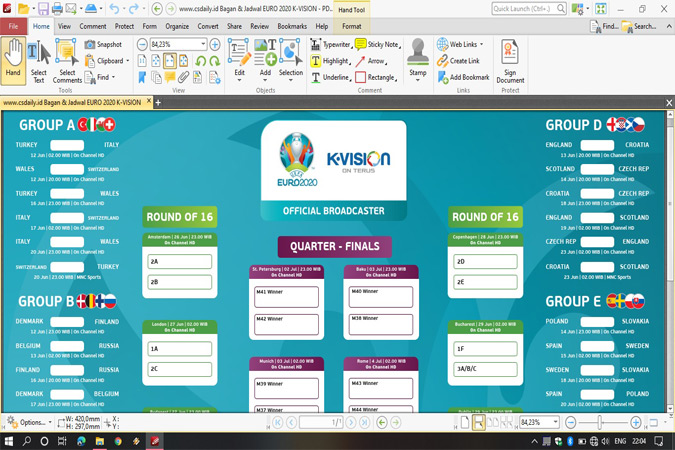
Task: Select the Highlight tool
Action: click(x=330, y=61)
